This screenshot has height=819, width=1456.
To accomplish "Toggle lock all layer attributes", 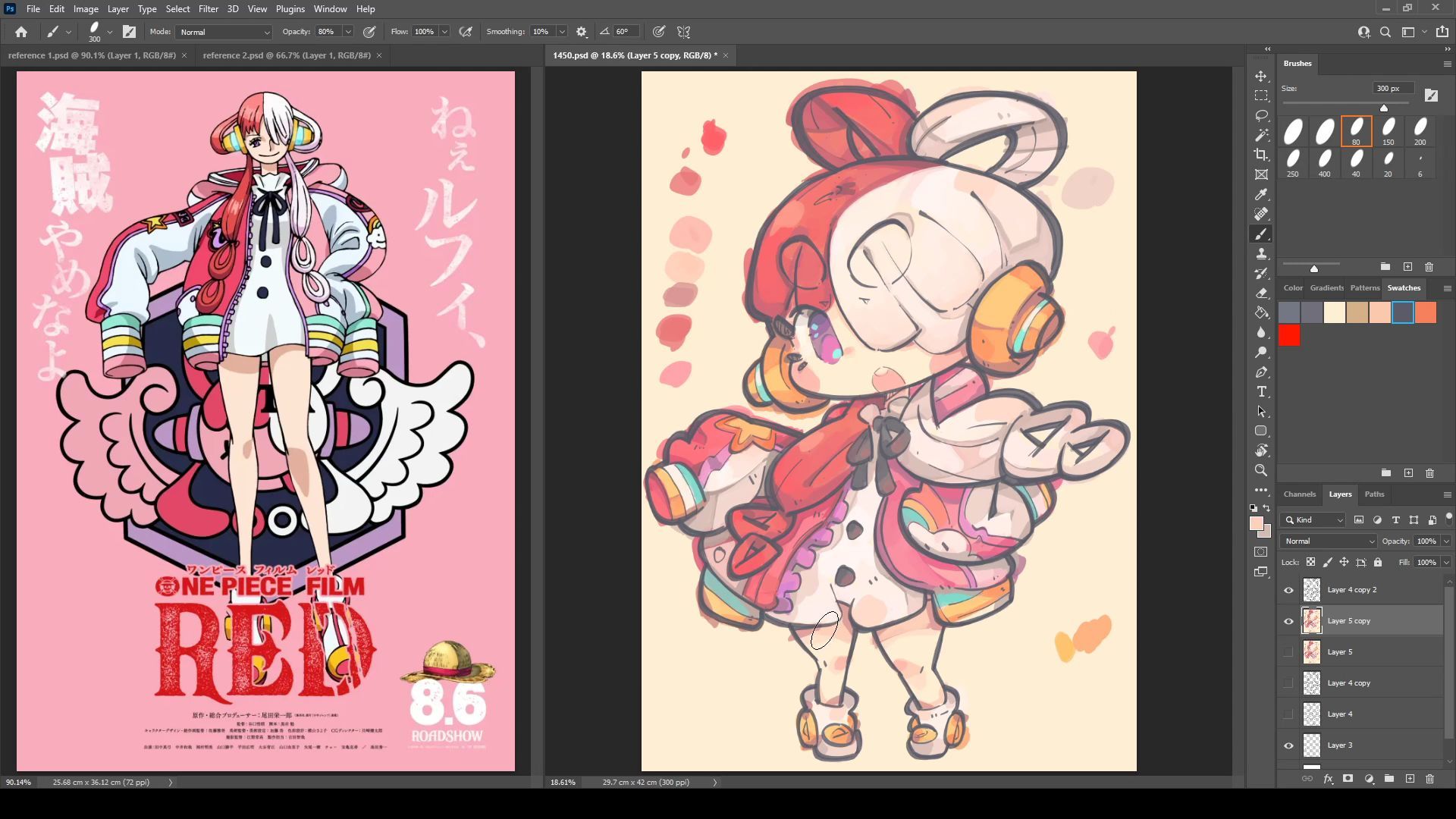I will (1378, 562).
